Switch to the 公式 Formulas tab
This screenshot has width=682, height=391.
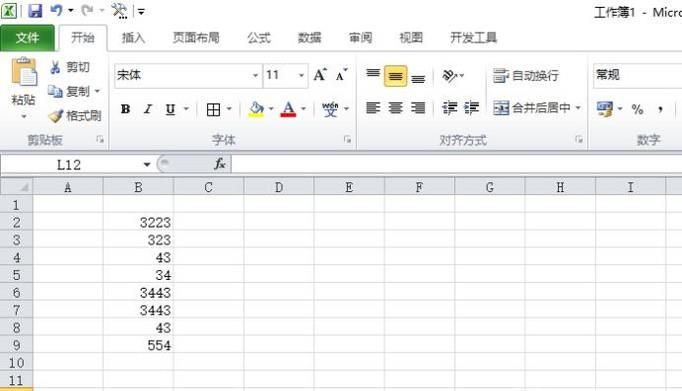tap(259, 38)
